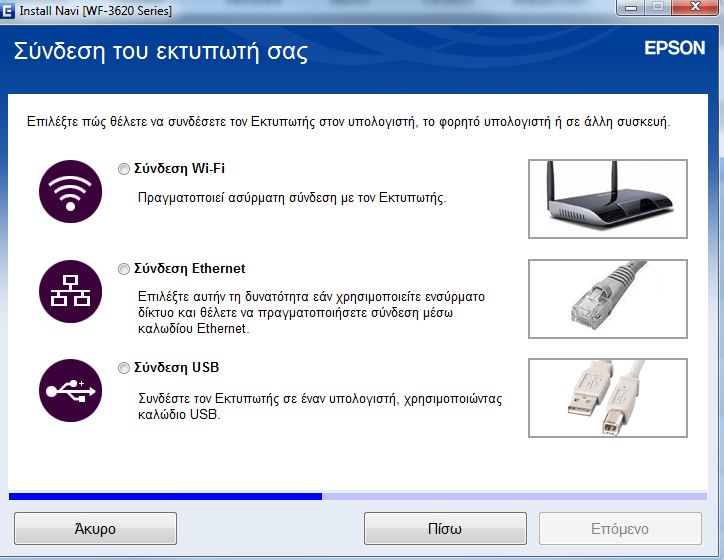Click the EPSON logo in header
724x560 pixels.
click(x=675, y=48)
